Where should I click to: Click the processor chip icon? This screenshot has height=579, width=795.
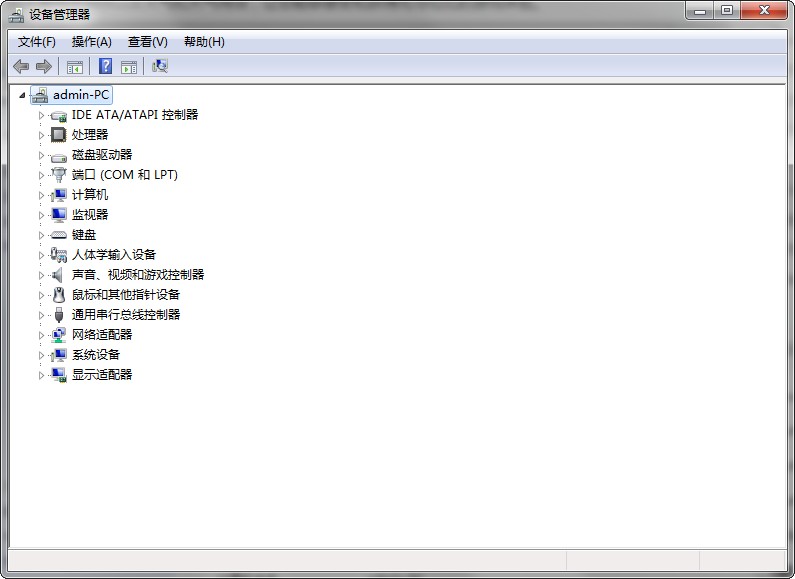pos(59,135)
